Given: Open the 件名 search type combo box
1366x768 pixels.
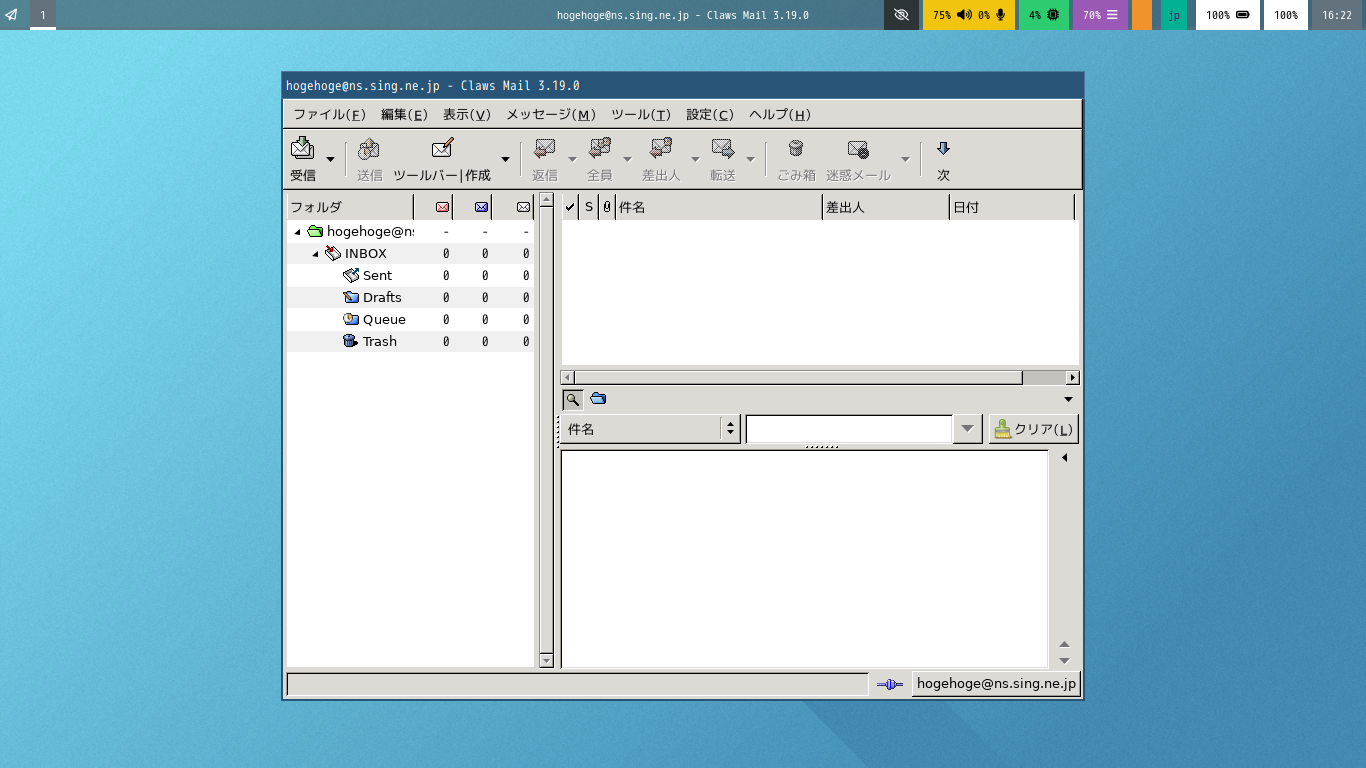Looking at the screenshot, I should tap(651, 429).
